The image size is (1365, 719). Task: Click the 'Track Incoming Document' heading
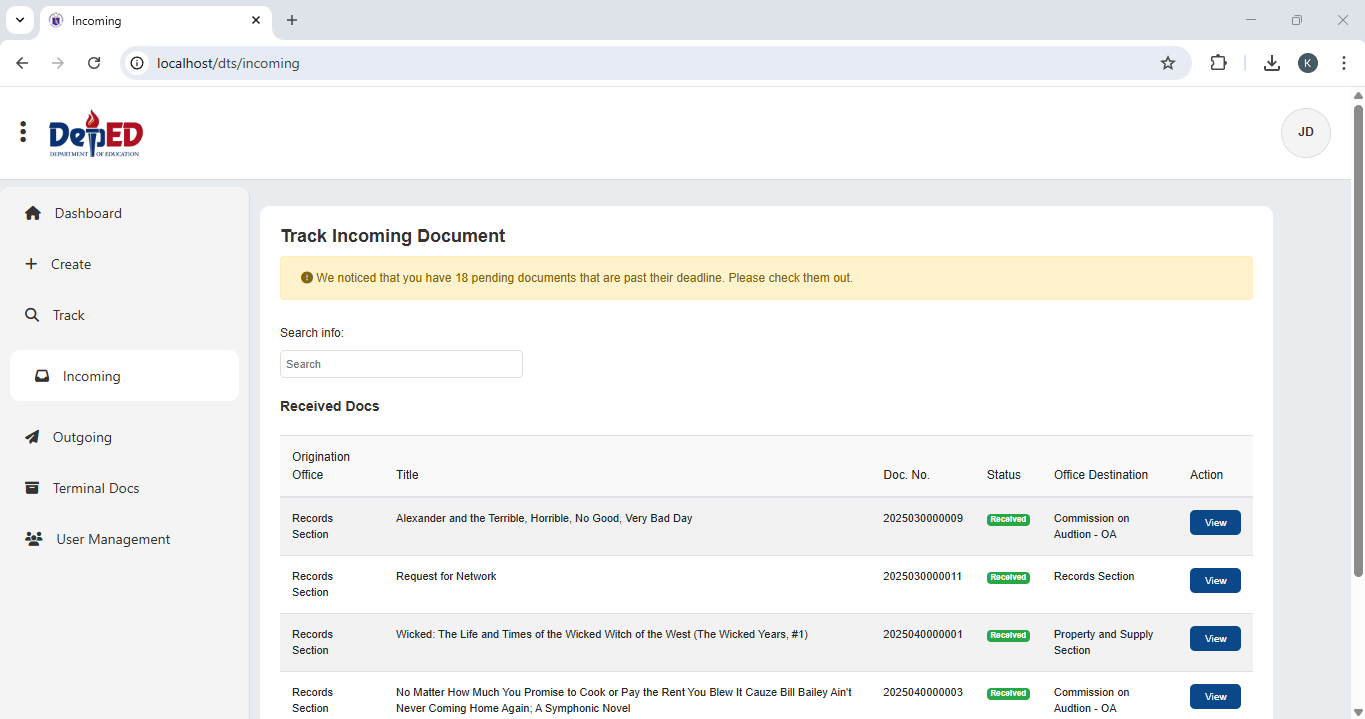point(393,236)
